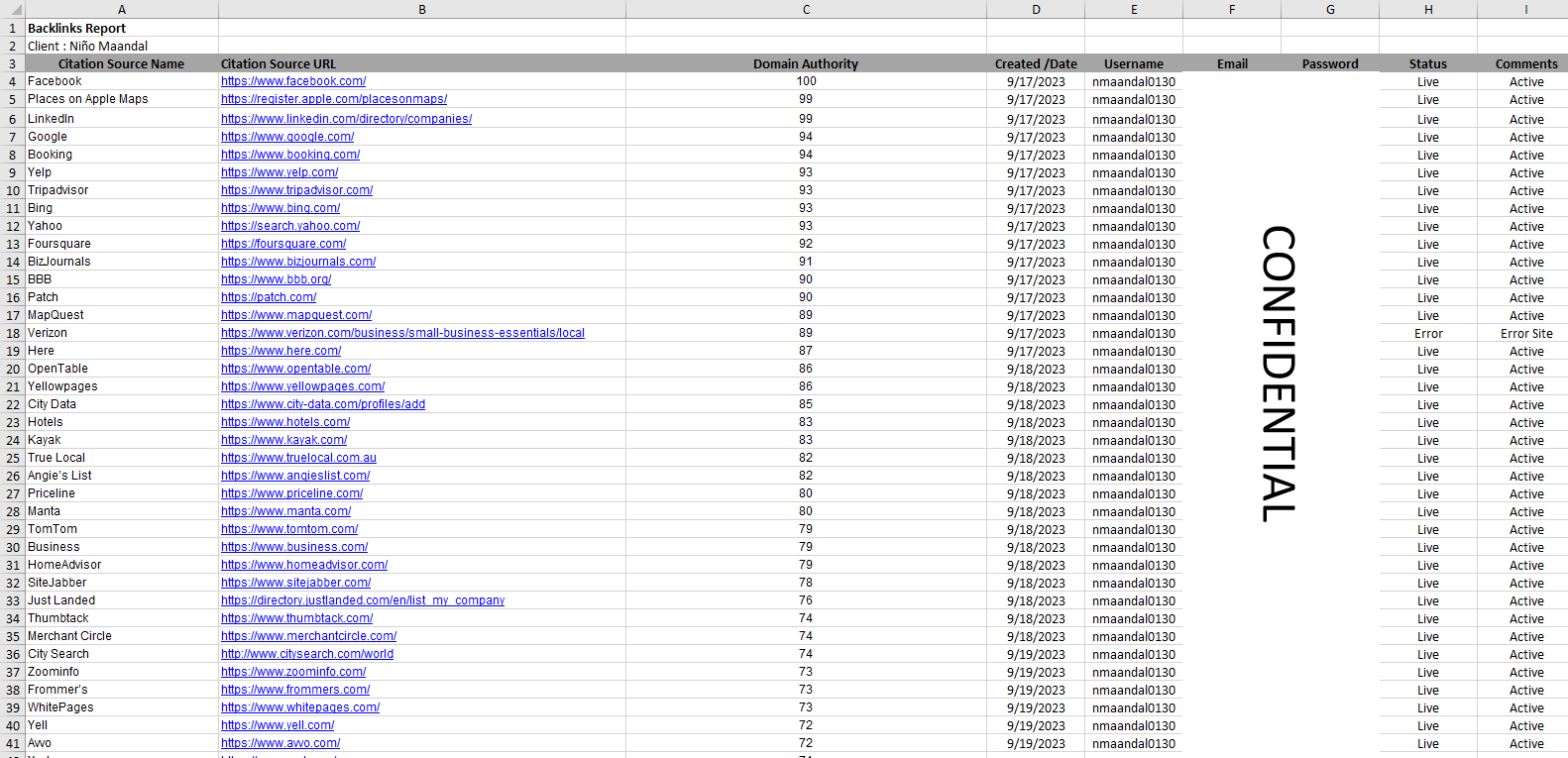This screenshot has width=1568, height=758.
Task: Select row 18 by its row number
Action: [12, 333]
